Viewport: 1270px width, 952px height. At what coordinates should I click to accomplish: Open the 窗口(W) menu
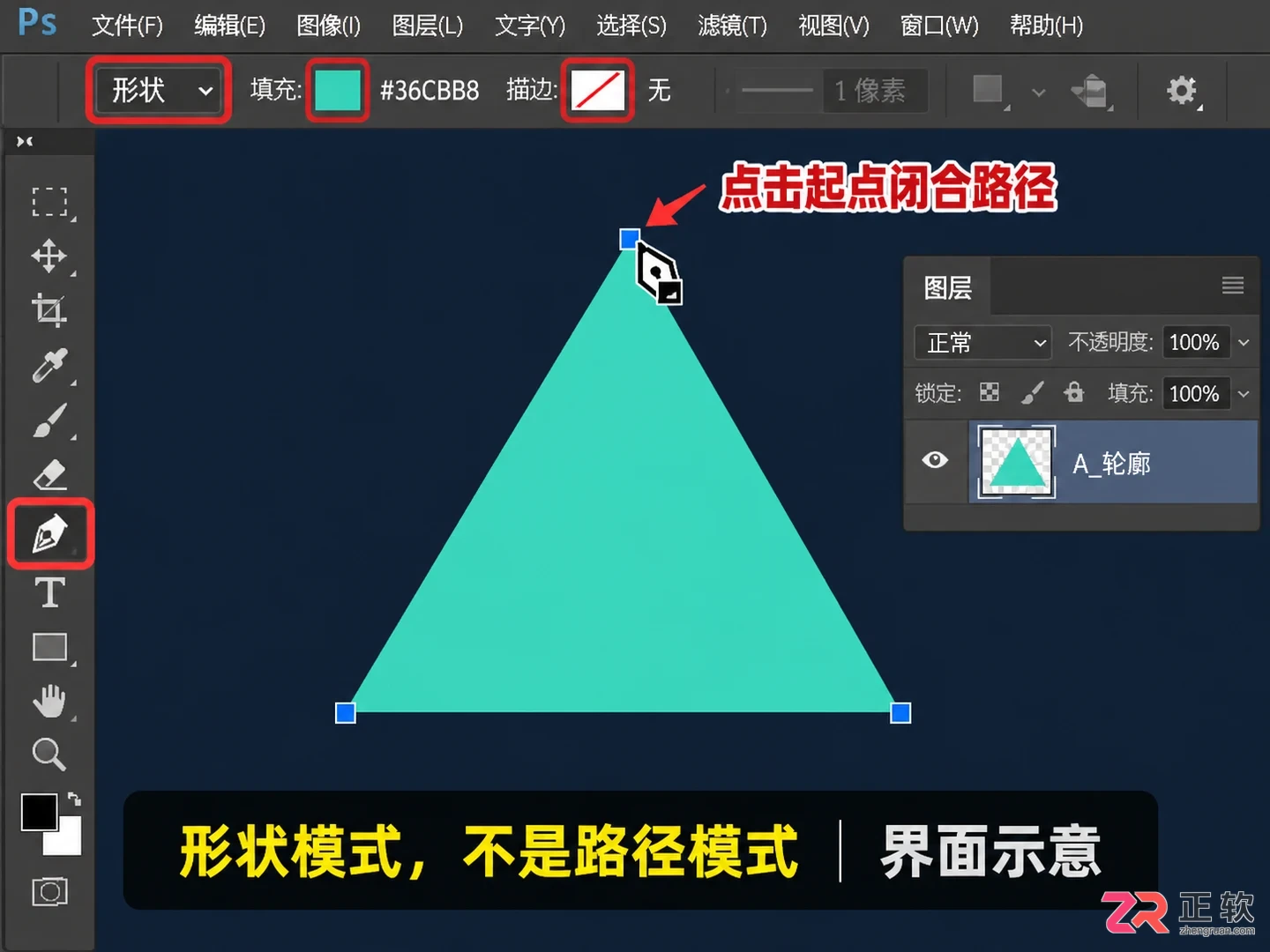coord(939,26)
